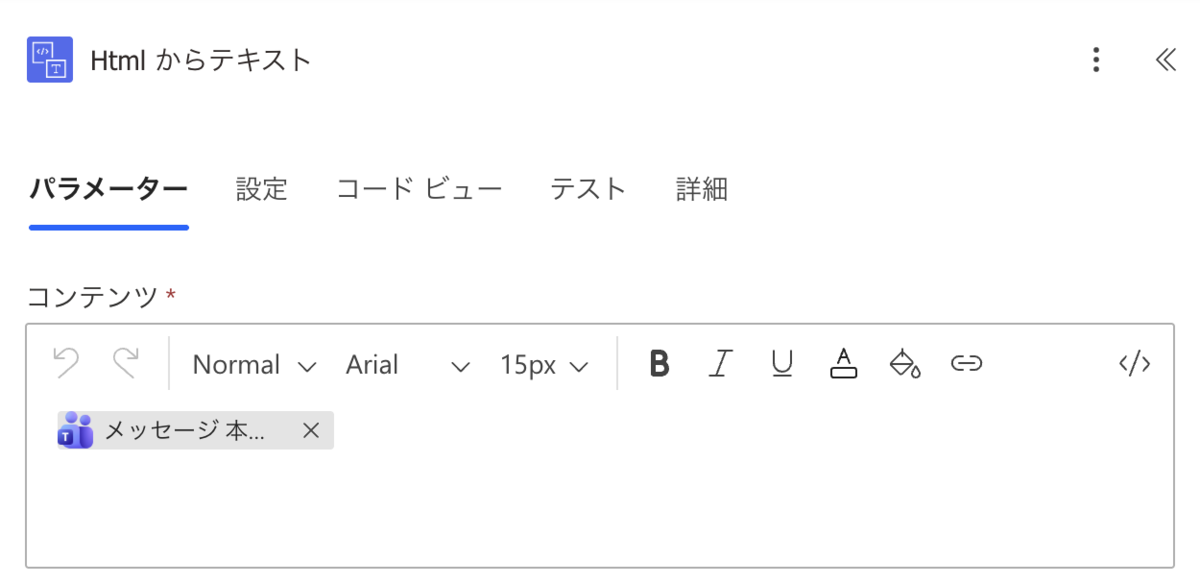The height and width of the screenshot is (584, 1200).
Task: Open the vertical three-dot more options menu
Action: [1096, 60]
